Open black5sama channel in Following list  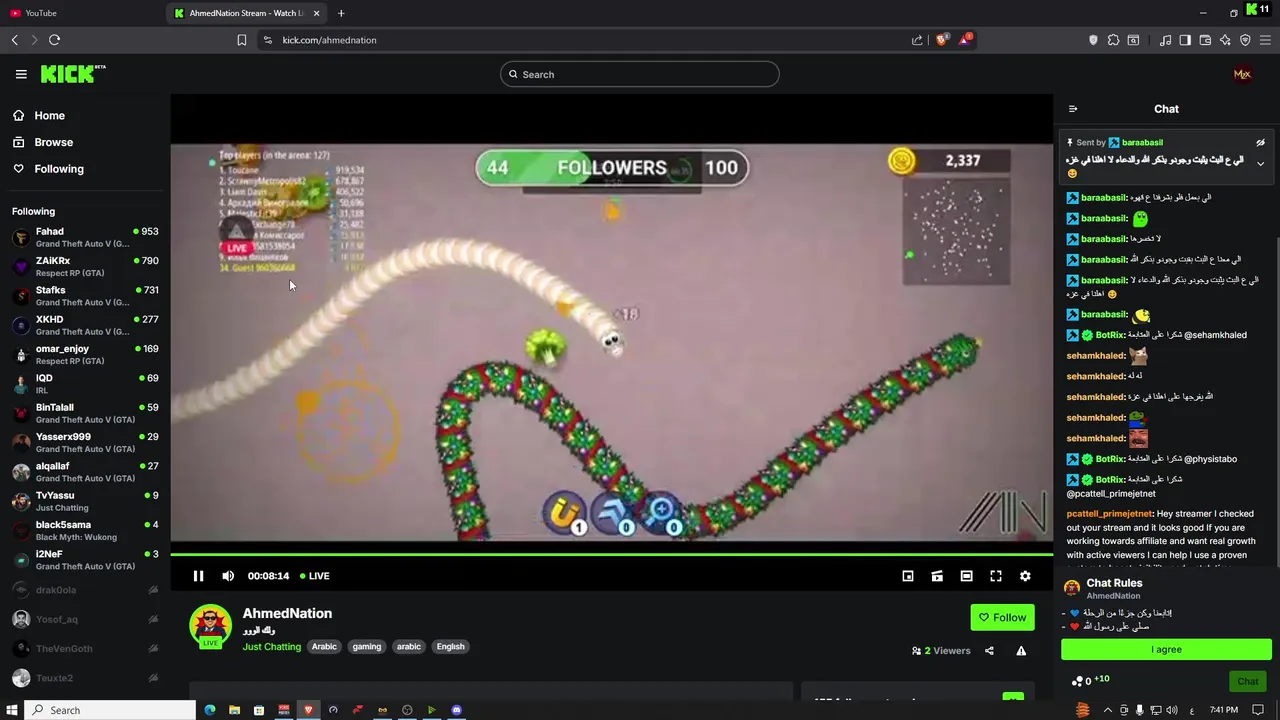85,530
